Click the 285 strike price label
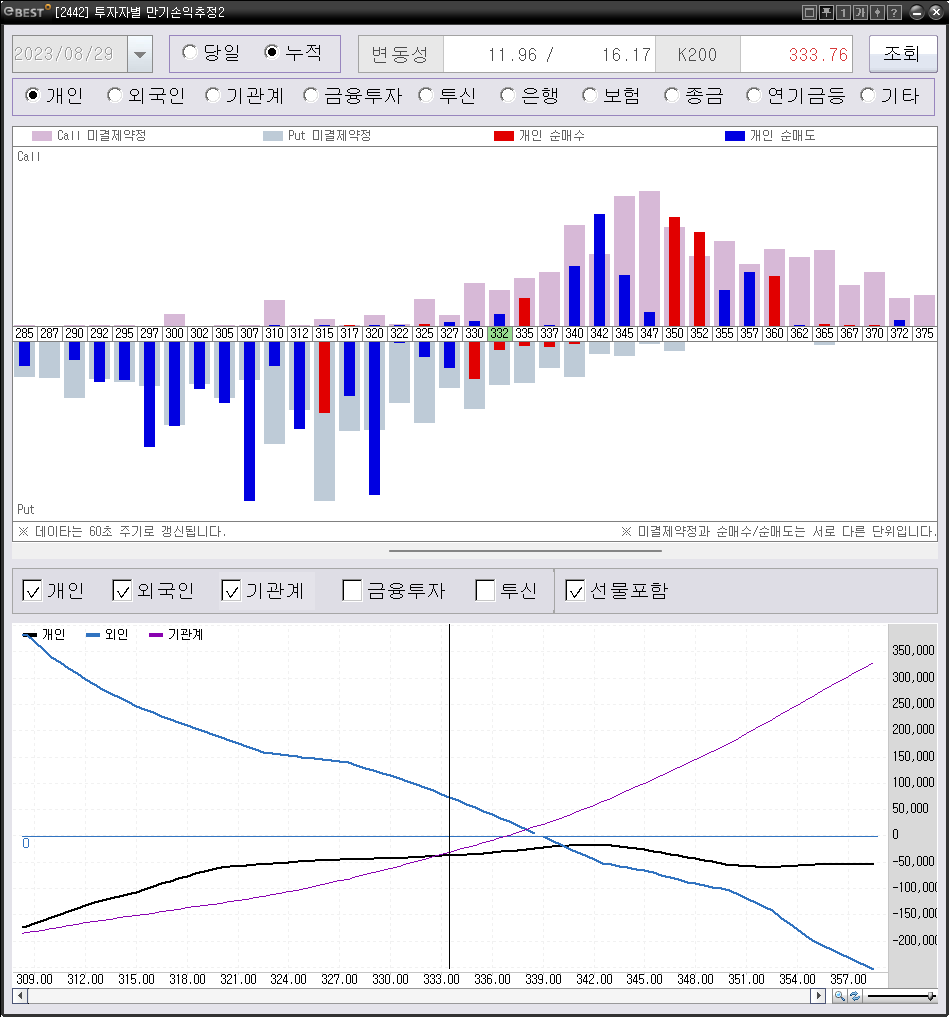This screenshot has height=1017, width=949. point(25,333)
